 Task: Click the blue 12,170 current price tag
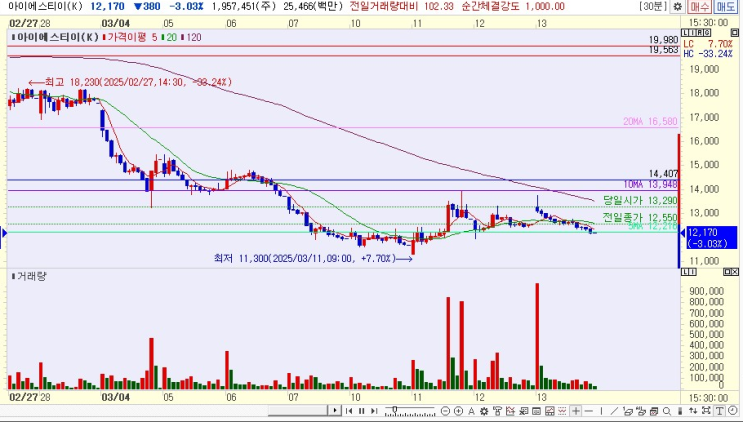point(712,238)
